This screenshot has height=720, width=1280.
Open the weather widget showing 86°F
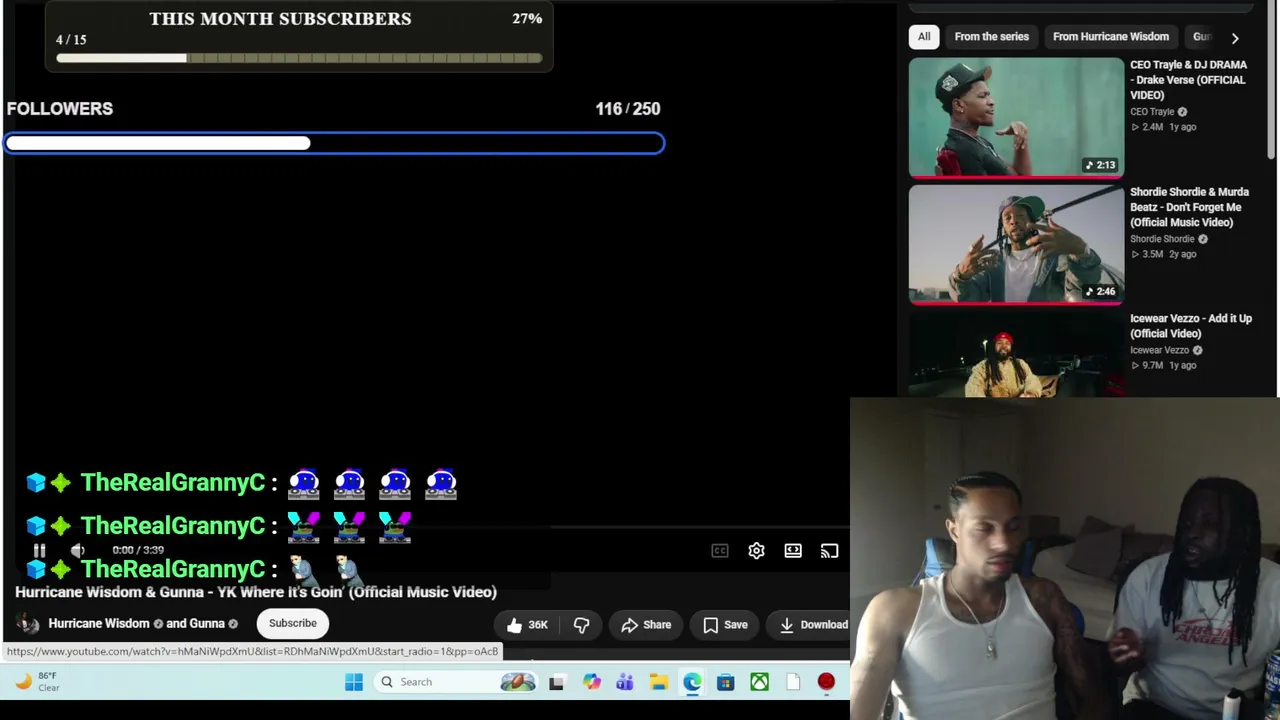(x=36, y=682)
